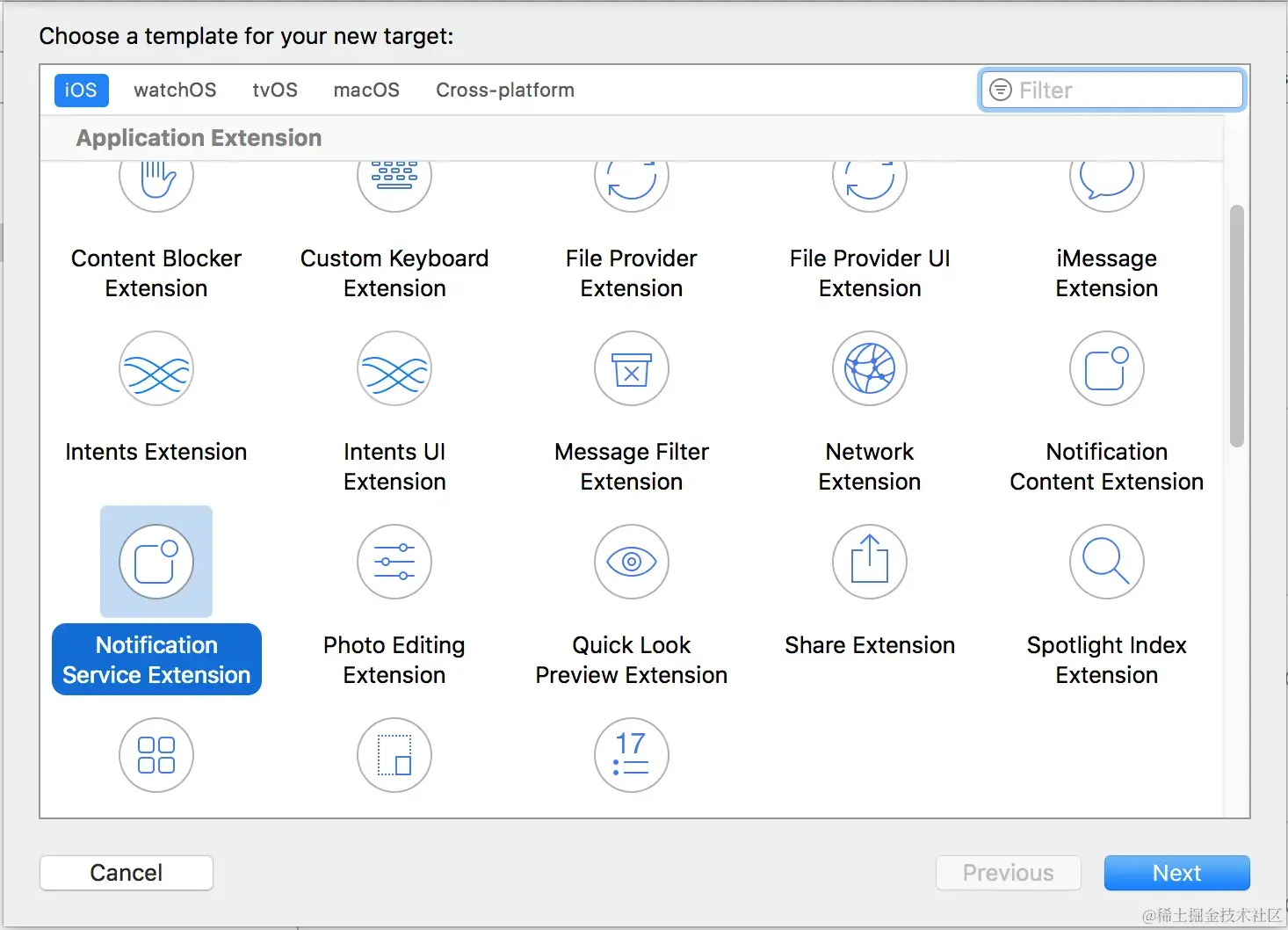Screen dimensions: 1288x930
Task: Select the File Provider UI Extension icon
Action: (870, 185)
